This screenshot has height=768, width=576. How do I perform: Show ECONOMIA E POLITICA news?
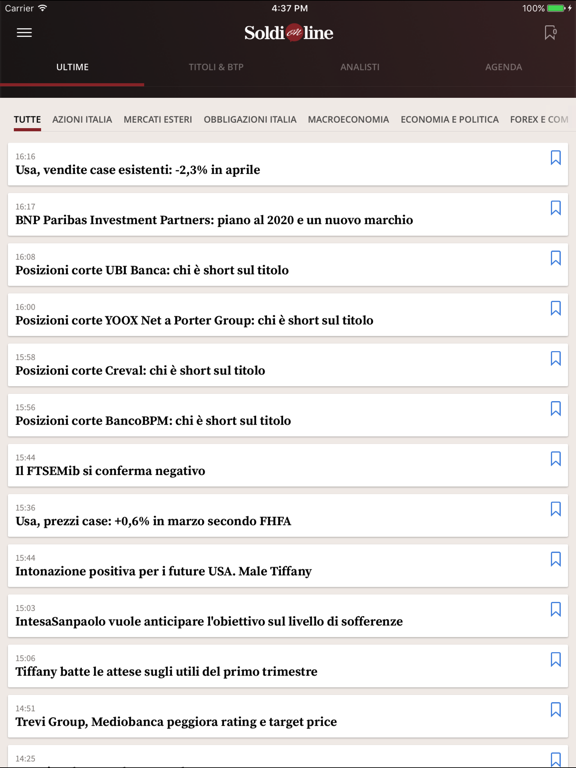[x=450, y=120]
